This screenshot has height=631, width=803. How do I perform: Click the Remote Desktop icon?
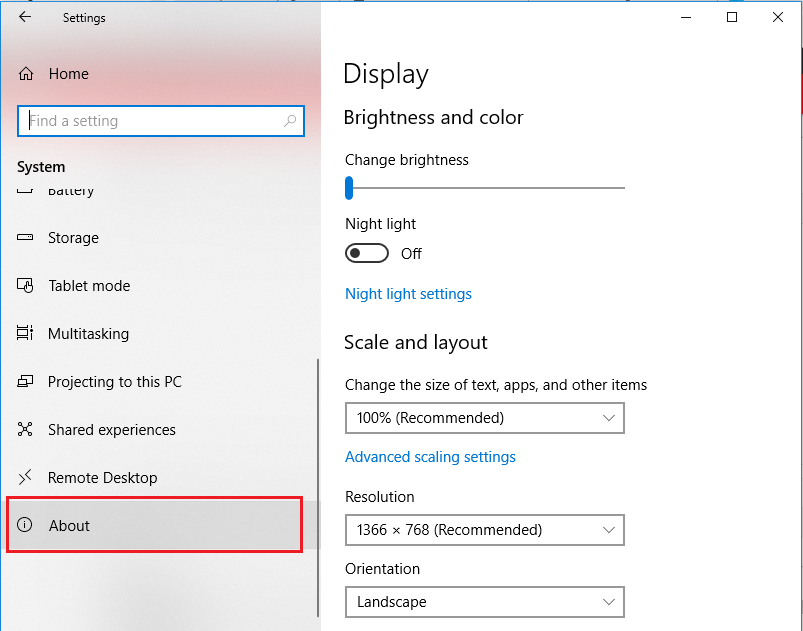(x=26, y=478)
